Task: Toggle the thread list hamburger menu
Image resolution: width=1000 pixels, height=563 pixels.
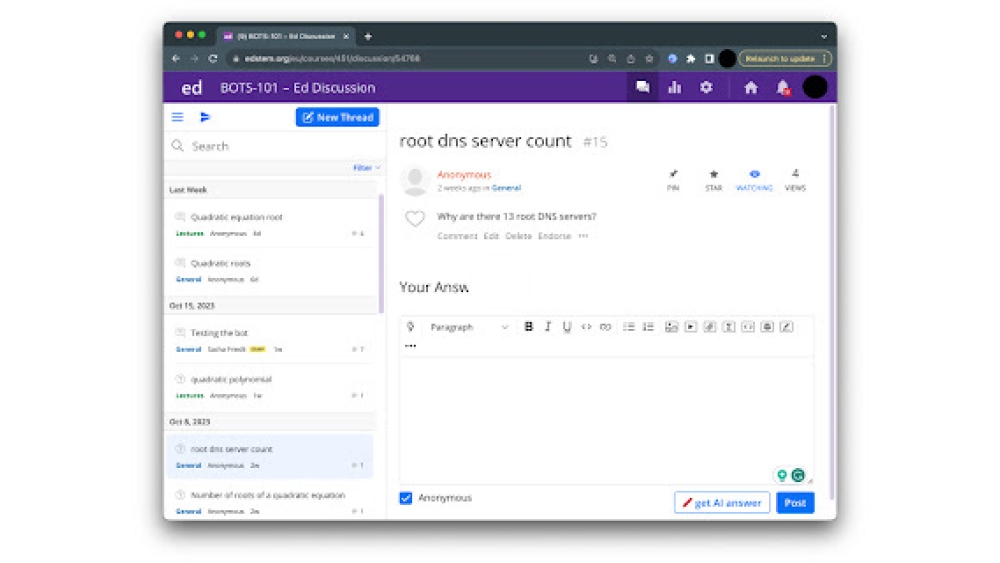Action: tap(177, 117)
